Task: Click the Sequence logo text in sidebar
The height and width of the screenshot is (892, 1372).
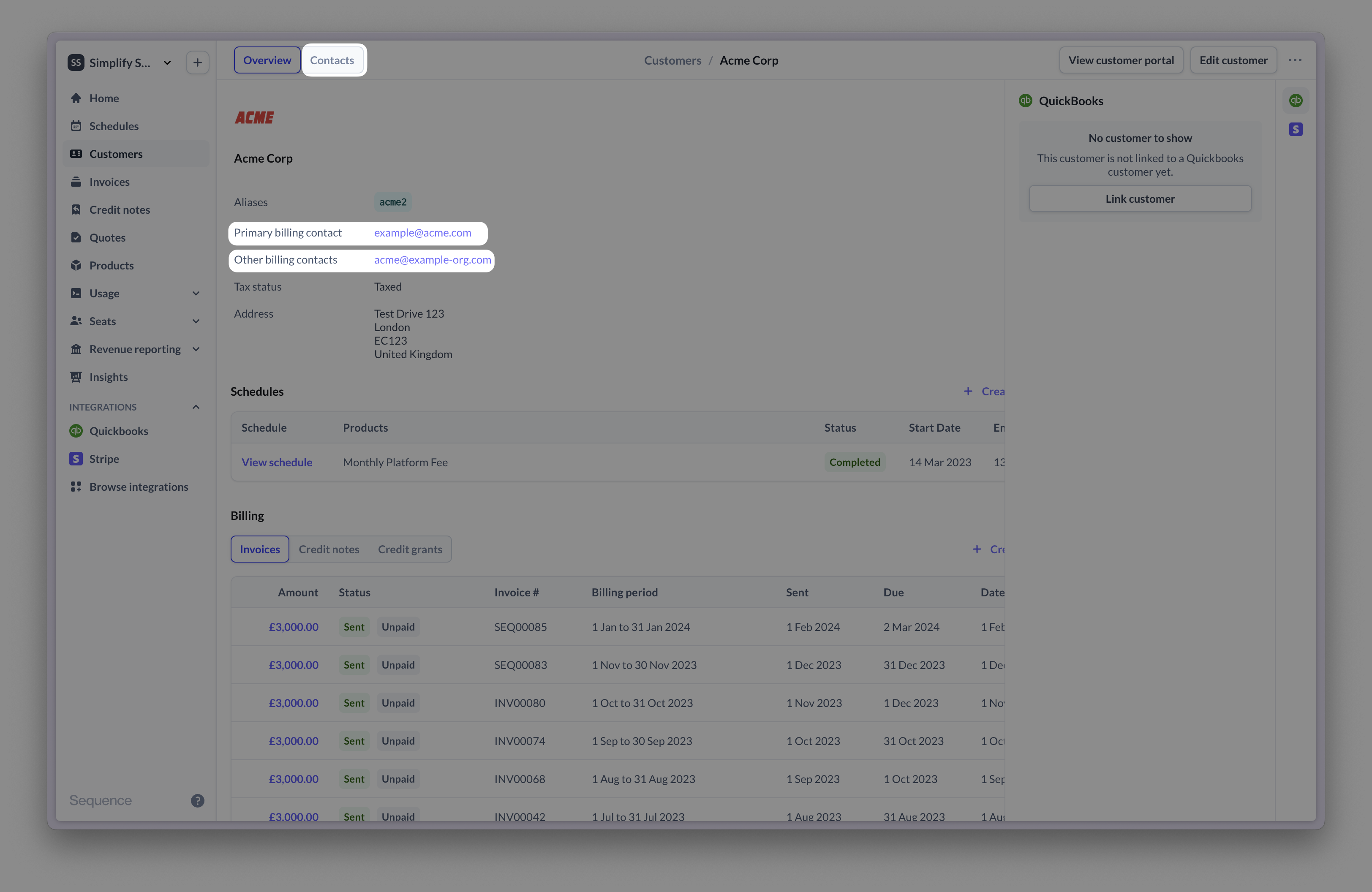Action: pyautogui.click(x=100, y=800)
